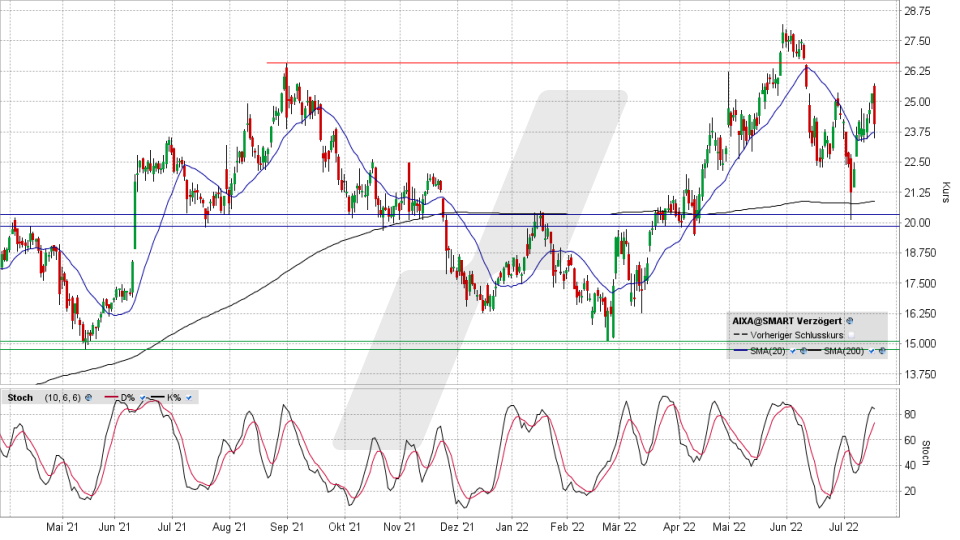Click the Jan '22 date axis label
960x540 pixels.
(x=512, y=527)
